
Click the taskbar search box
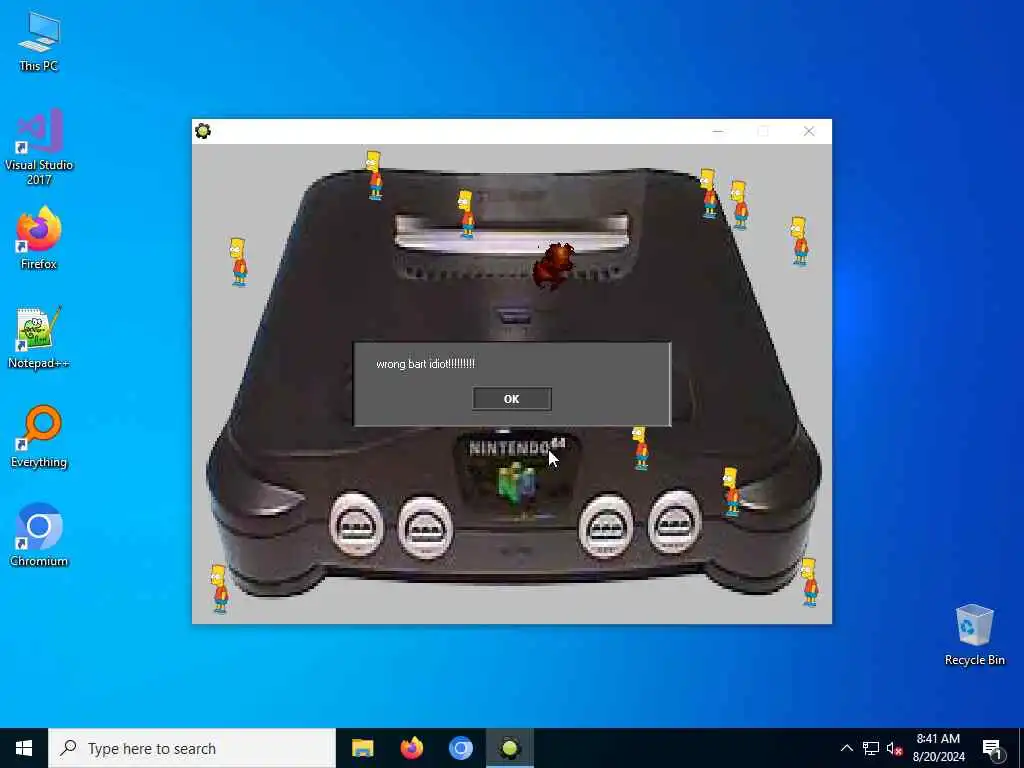[x=191, y=748]
